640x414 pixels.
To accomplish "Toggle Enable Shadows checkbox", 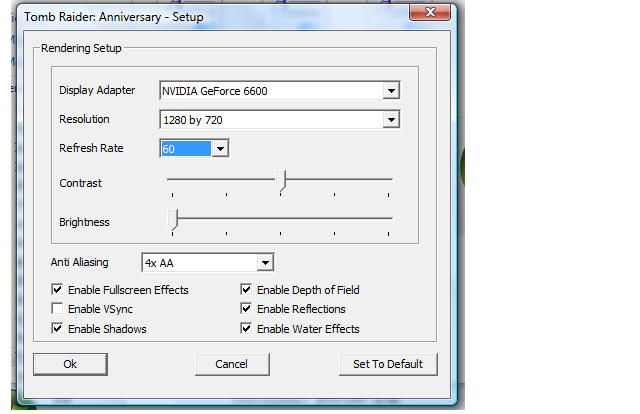I will [57, 328].
